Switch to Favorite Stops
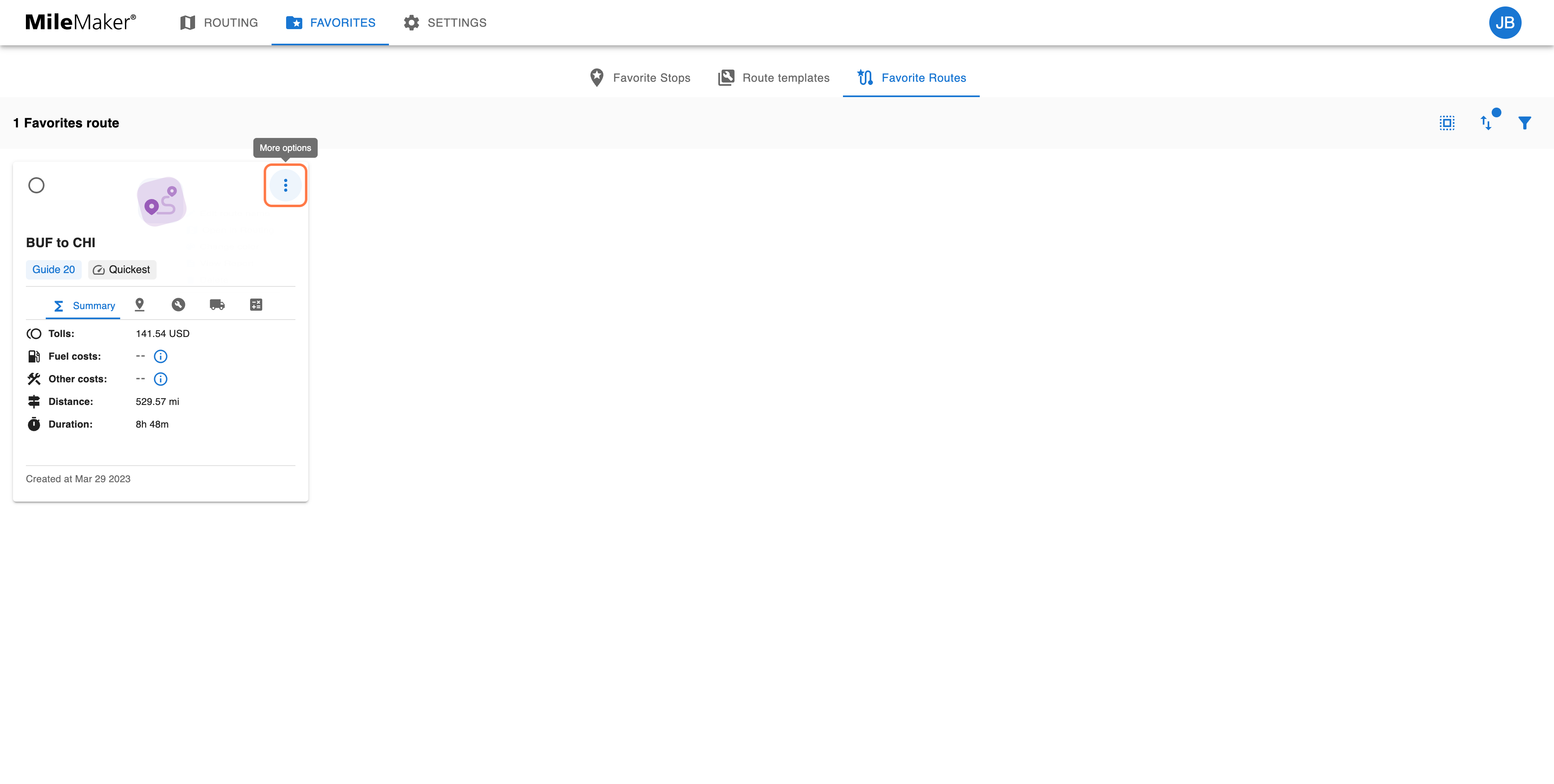Screen dimensions: 1554x784 click(x=639, y=78)
